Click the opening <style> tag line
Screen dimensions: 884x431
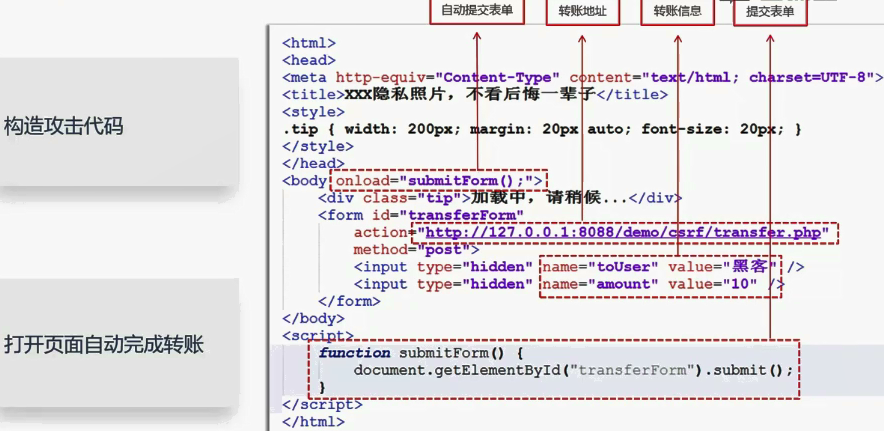(x=313, y=112)
